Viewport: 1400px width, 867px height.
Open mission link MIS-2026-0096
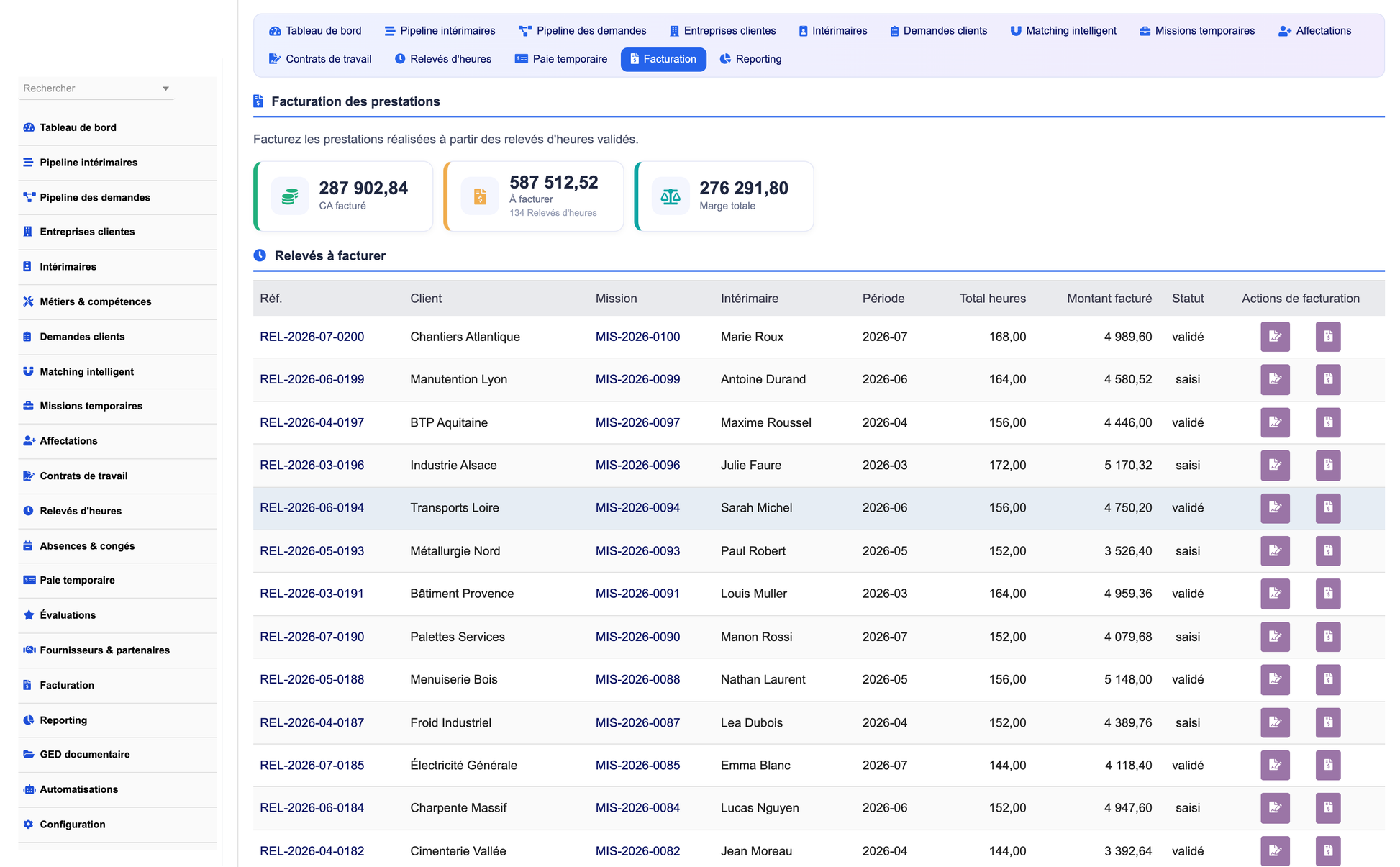point(637,465)
